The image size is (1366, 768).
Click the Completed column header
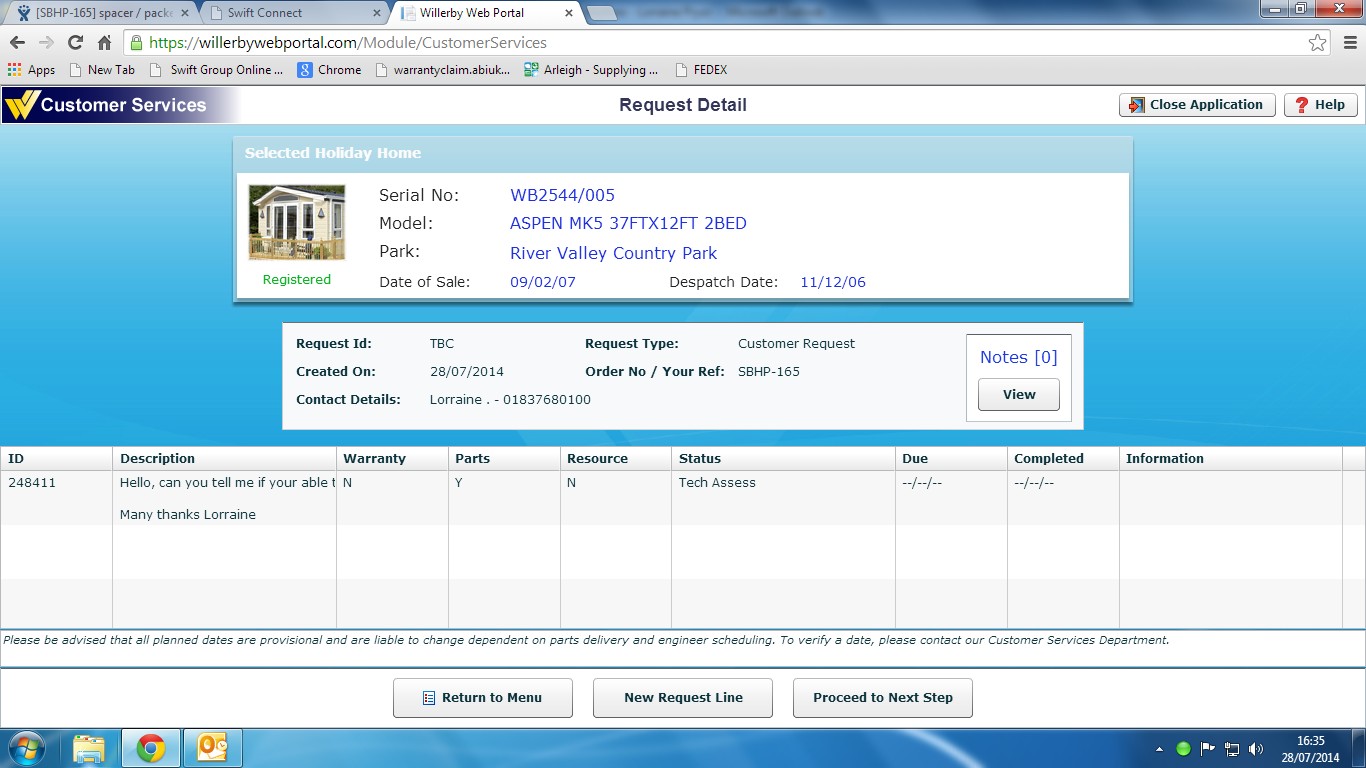[1063, 459]
